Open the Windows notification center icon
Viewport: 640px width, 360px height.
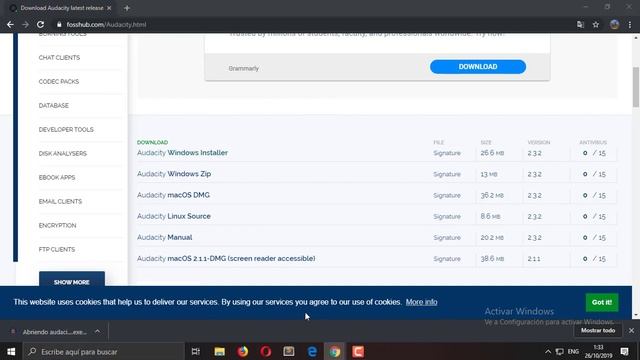[624, 351]
